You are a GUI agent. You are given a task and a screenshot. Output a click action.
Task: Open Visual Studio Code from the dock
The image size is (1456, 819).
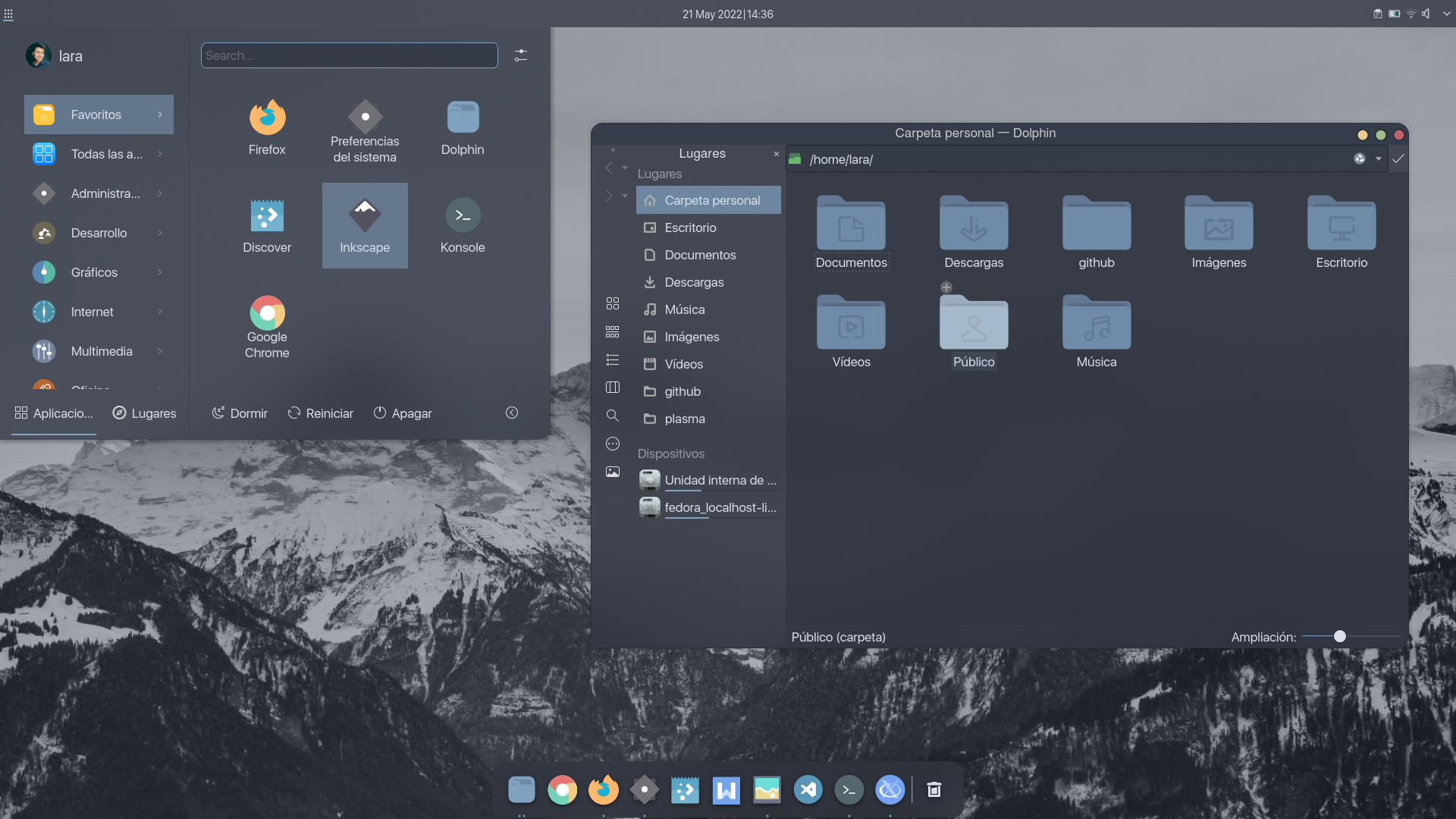pyautogui.click(x=808, y=790)
